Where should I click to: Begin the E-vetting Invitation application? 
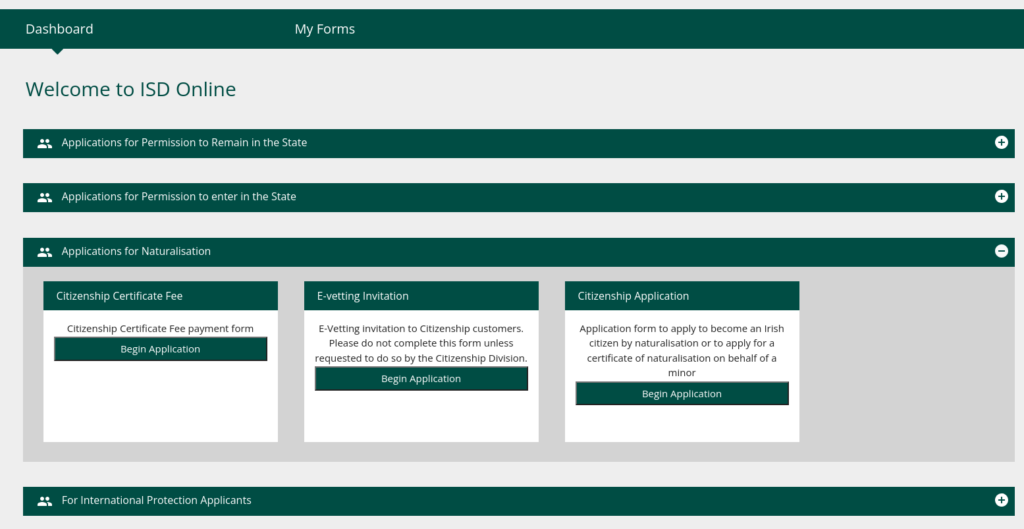(421, 379)
